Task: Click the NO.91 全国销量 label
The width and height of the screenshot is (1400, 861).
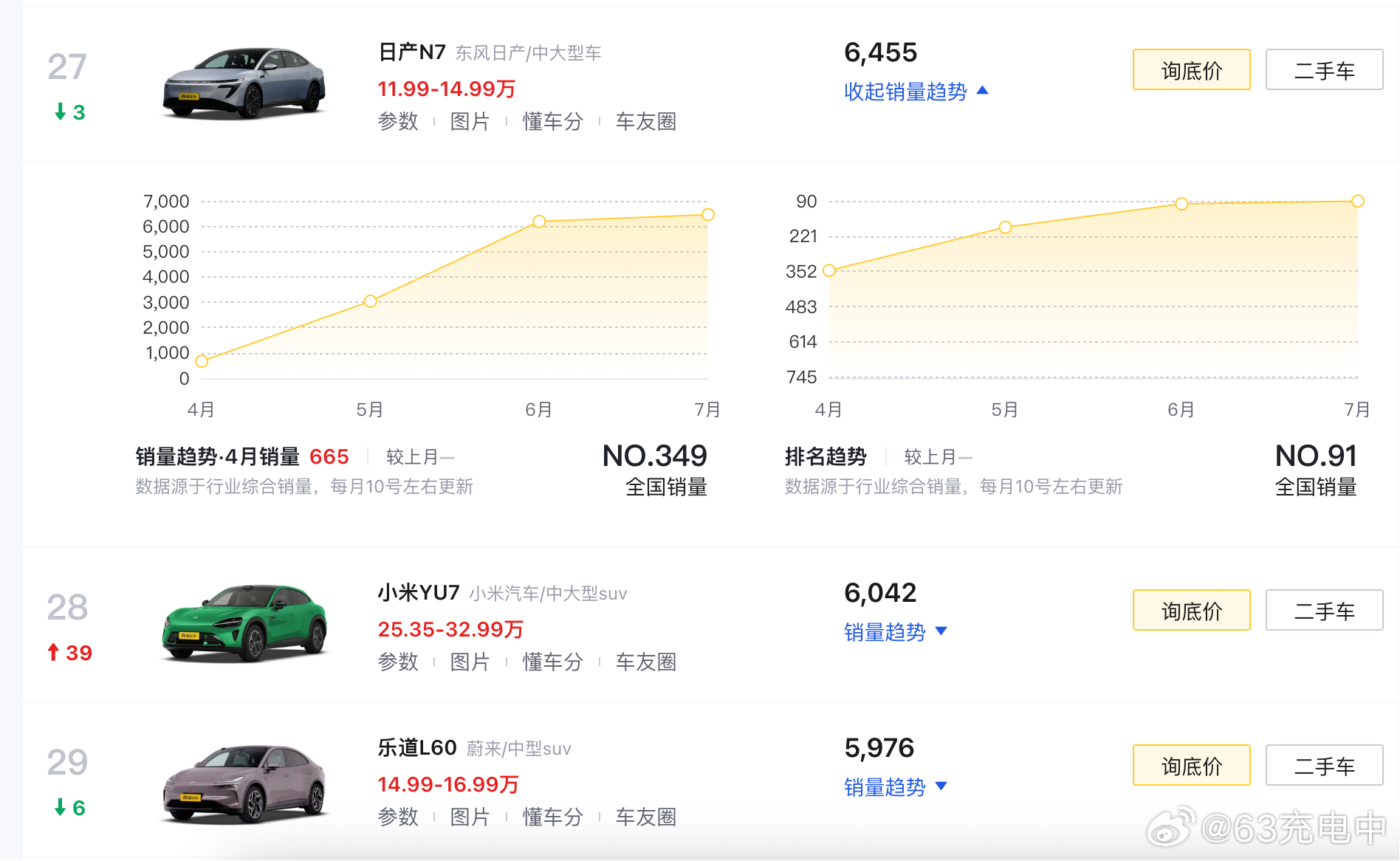Action: tap(1316, 470)
